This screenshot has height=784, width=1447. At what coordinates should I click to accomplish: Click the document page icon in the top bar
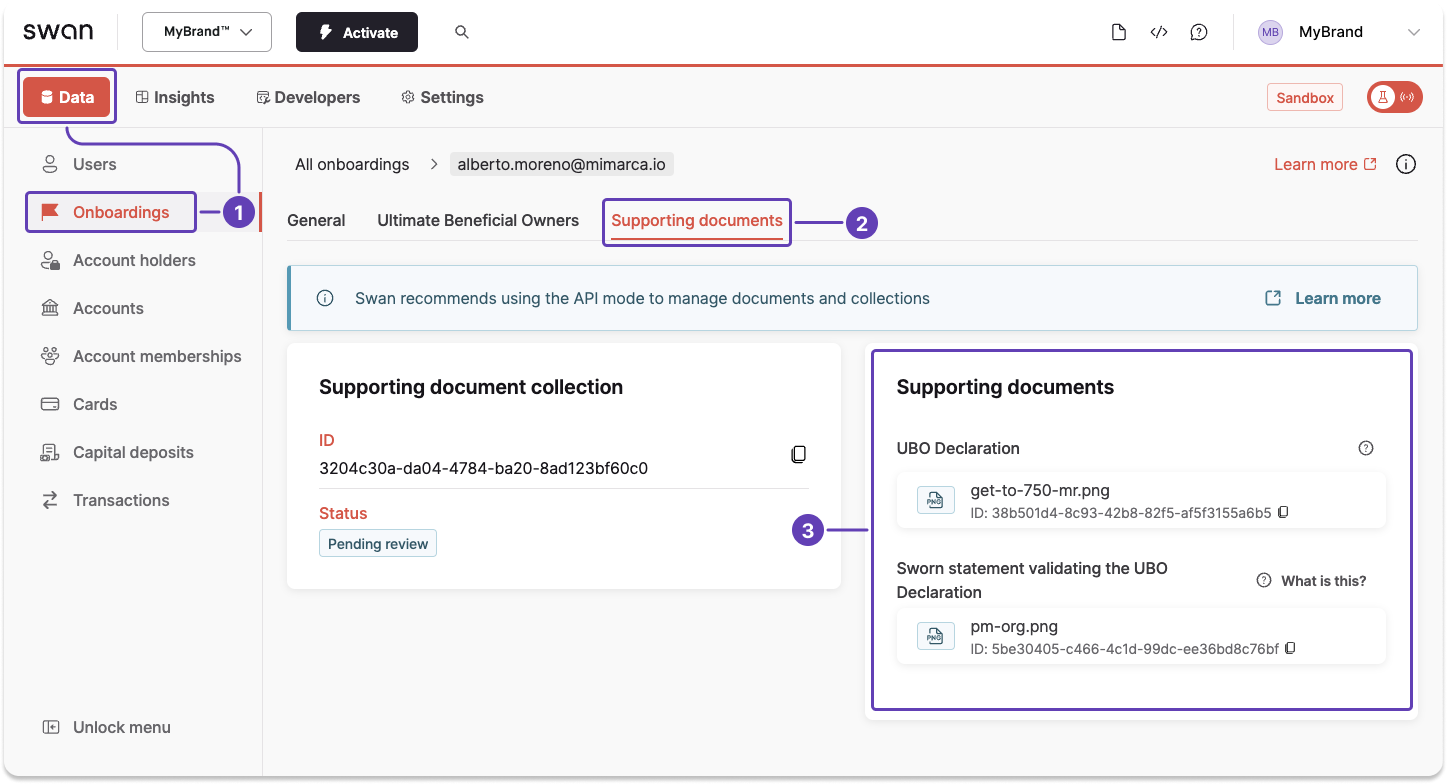tap(1119, 31)
